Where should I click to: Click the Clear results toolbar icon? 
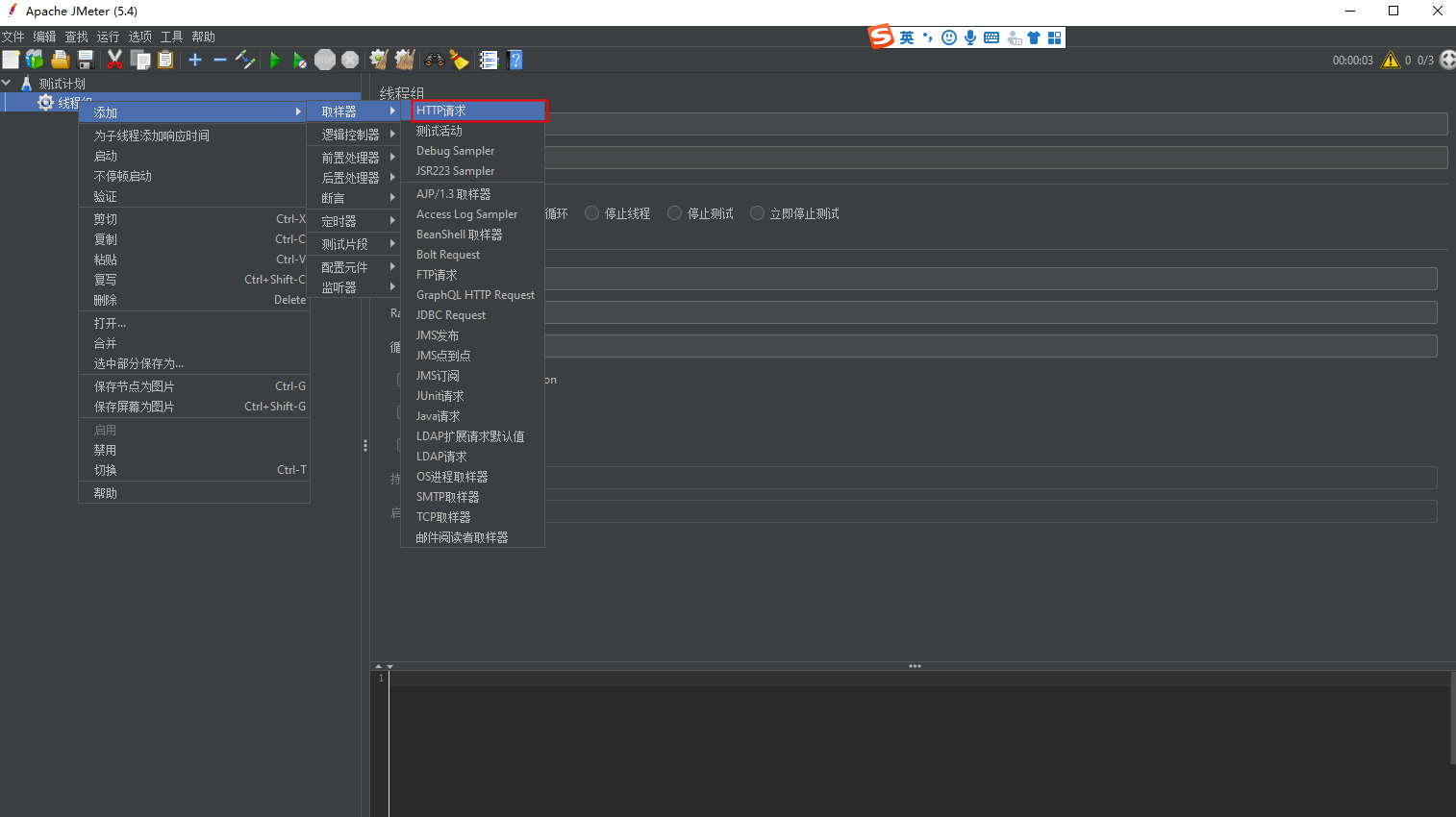[x=379, y=60]
